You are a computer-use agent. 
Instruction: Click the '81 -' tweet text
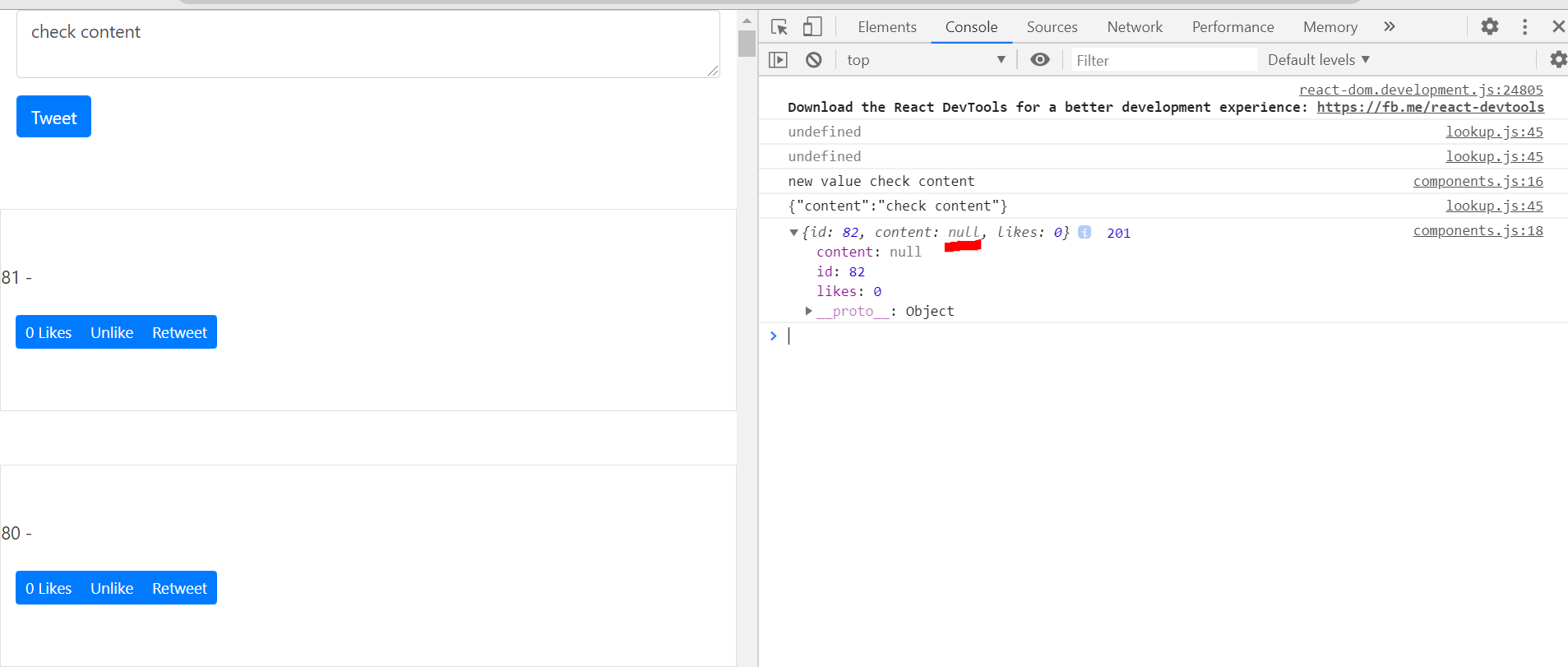coord(16,277)
